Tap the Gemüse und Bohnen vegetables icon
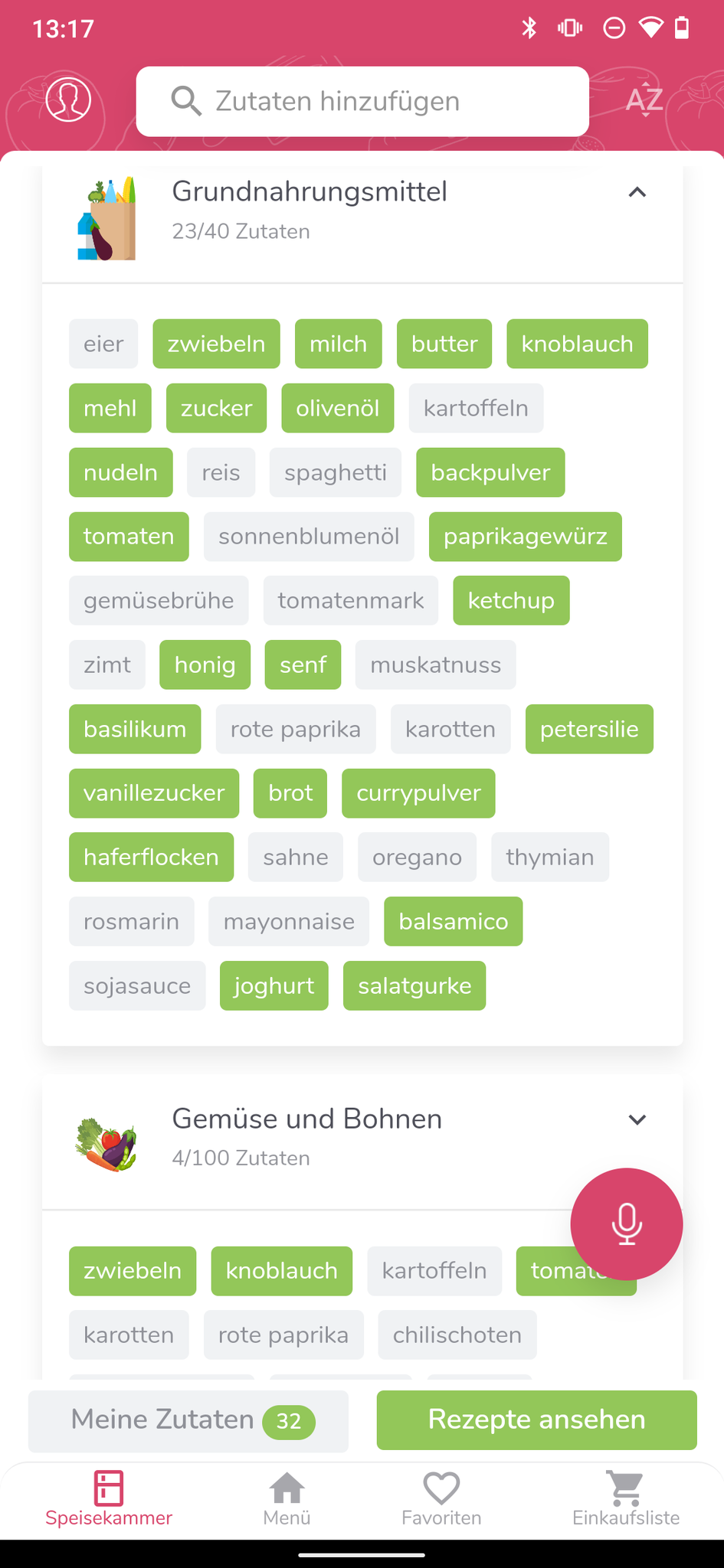 106,1145
